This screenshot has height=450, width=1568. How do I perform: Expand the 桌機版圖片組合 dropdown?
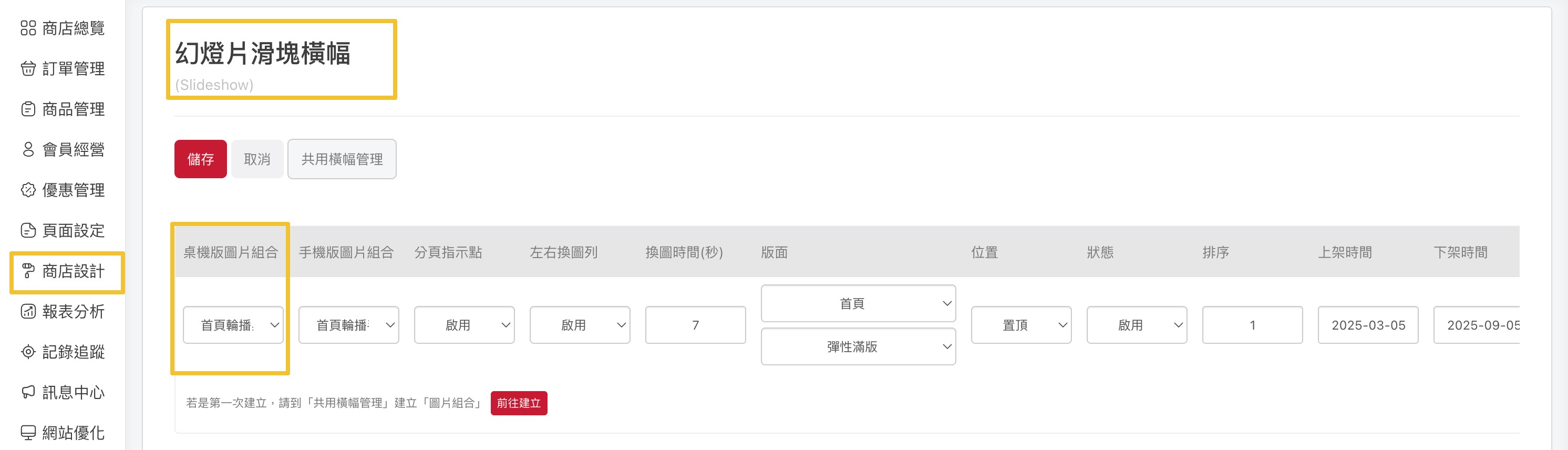[233, 325]
